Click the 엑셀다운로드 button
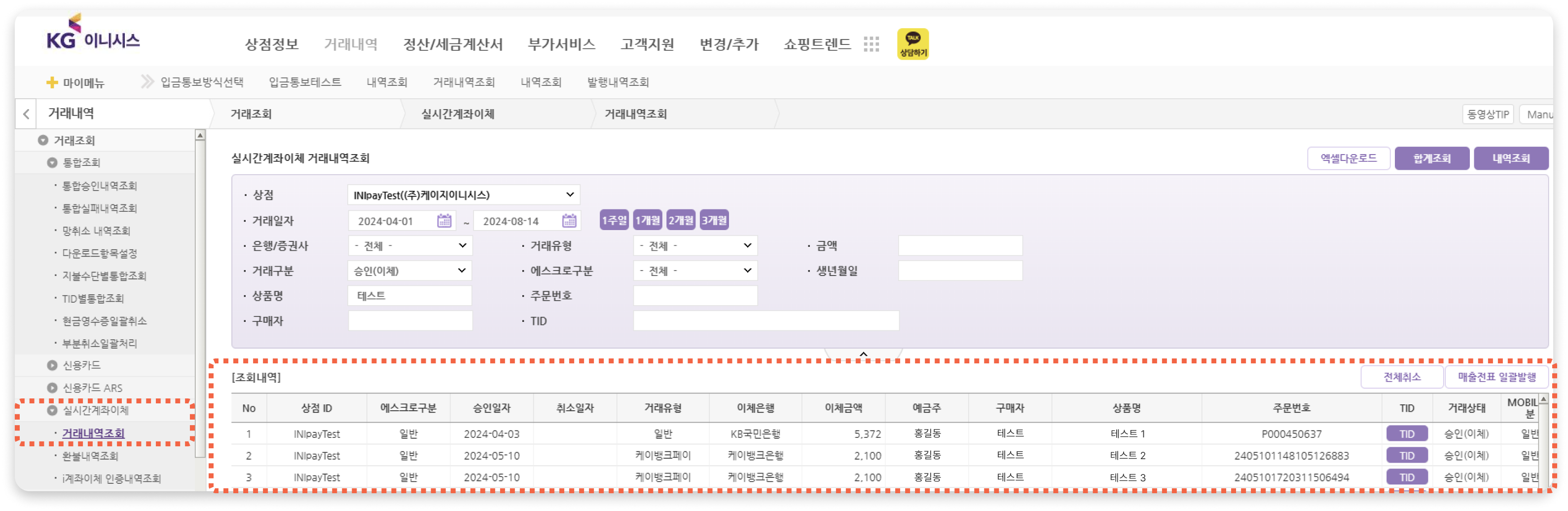The image size is (1568, 511). tap(1348, 158)
